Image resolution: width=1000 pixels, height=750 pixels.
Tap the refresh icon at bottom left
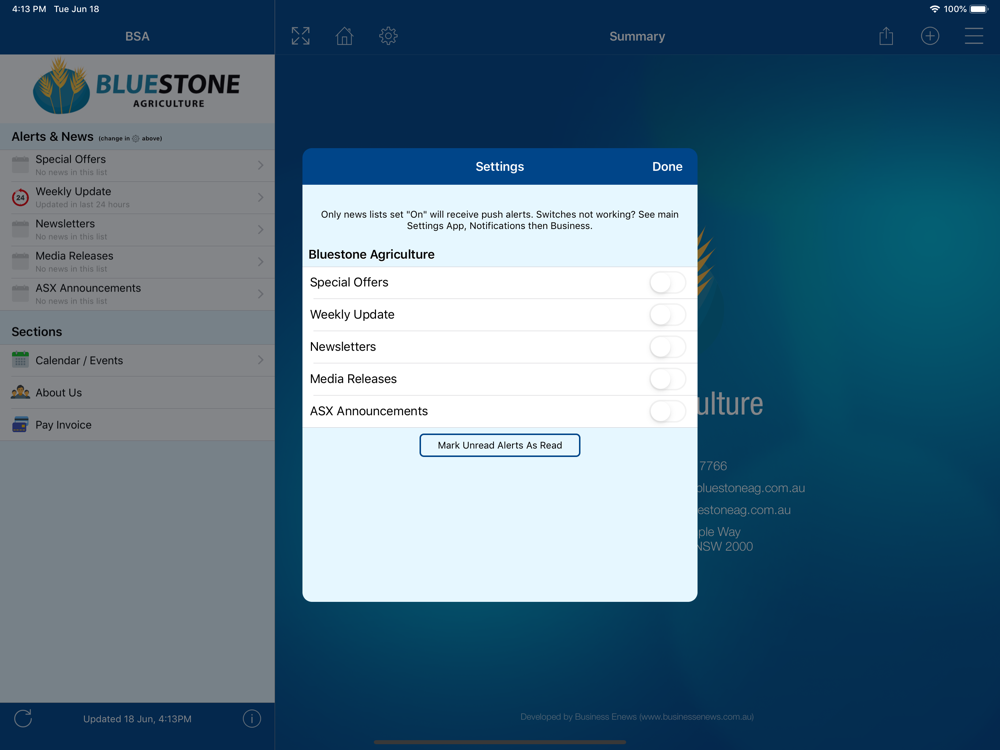tap(23, 718)
